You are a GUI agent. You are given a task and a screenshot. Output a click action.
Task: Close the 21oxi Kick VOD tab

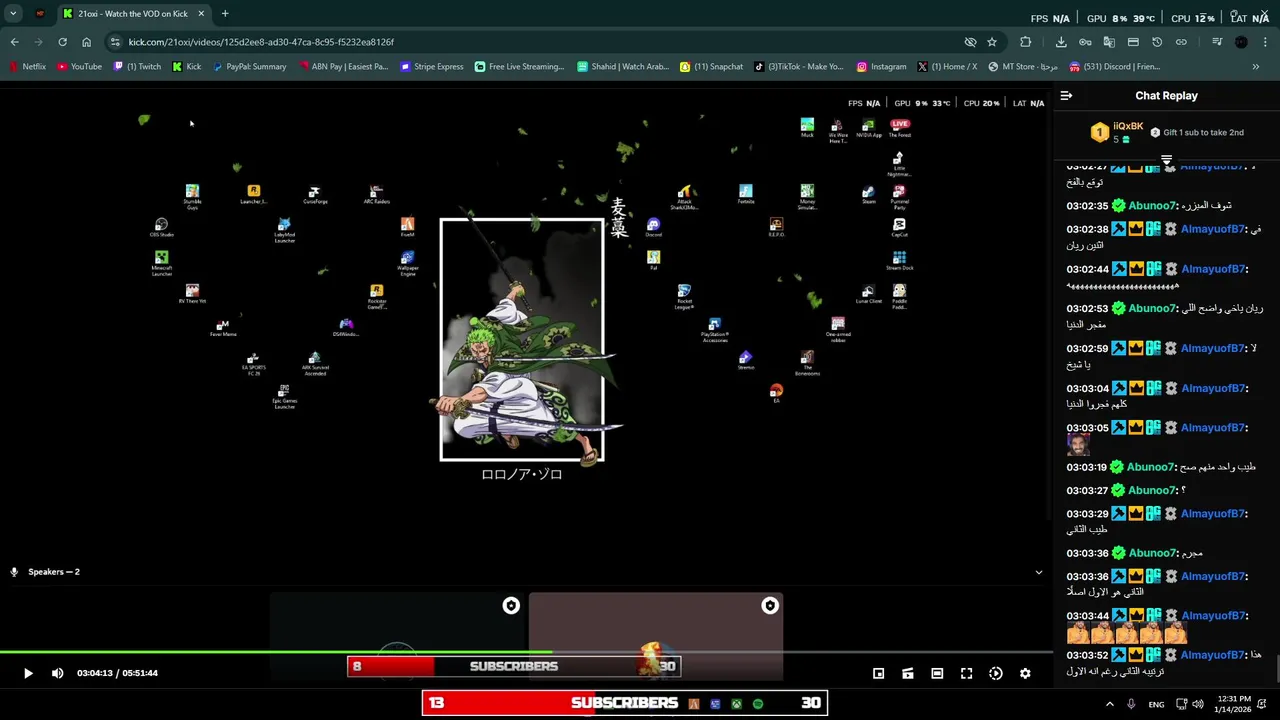point(201,14)
